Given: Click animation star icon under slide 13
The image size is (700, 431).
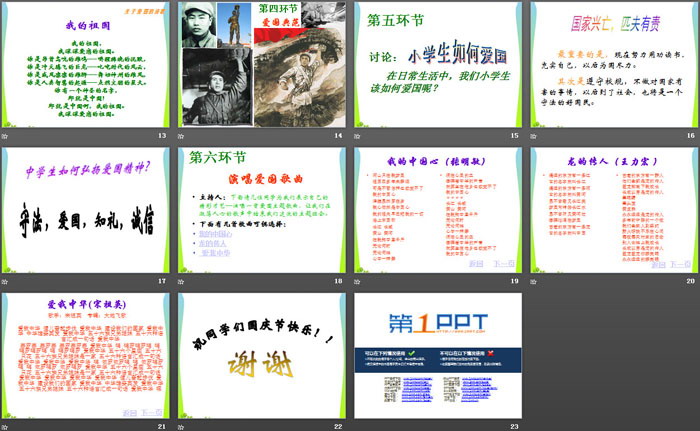Looking at the screenshot, I should (x=4, y=136).
